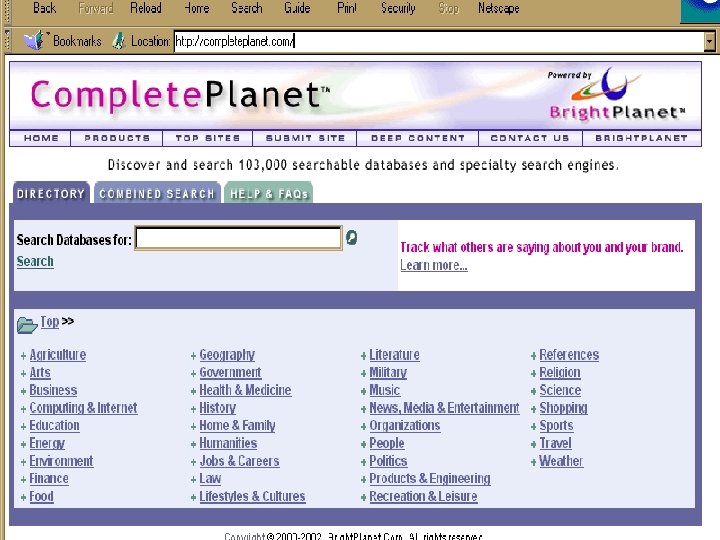This screenshot has width=720, height=540.
Task: Open the Shopping category link
Action: click(563, 408)
